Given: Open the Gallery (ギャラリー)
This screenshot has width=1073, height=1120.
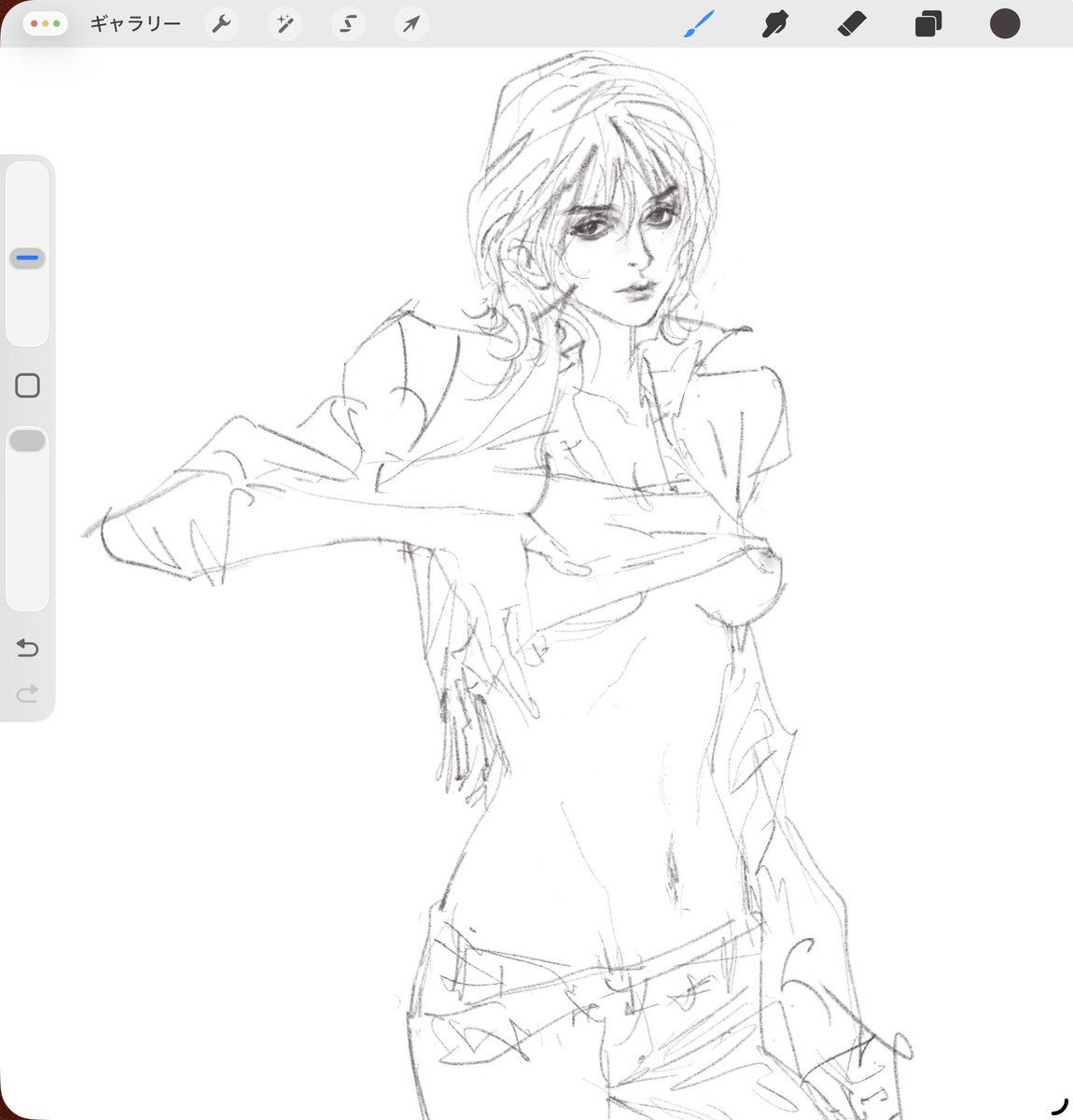Looking at the screenshot, I should point(135,23).
